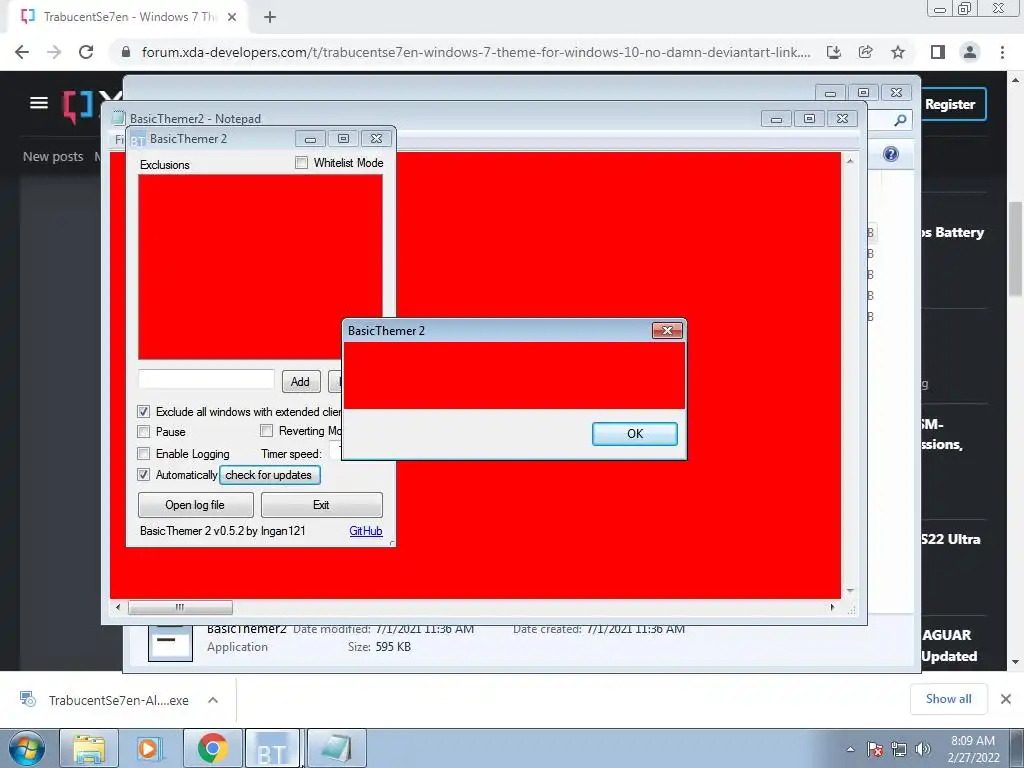This screenshot has width=1024, height=768.
Task: Toggle the Reverting Mode checkbox
Action: click(x=266, y=430)
